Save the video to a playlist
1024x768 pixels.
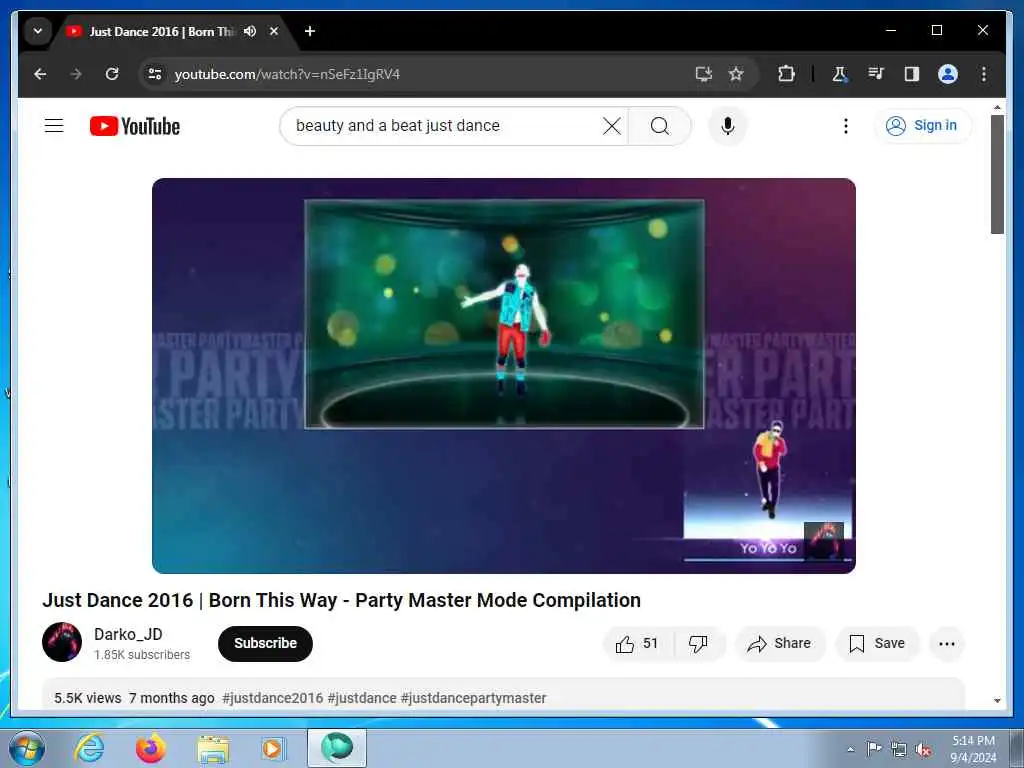coord(877,644)
